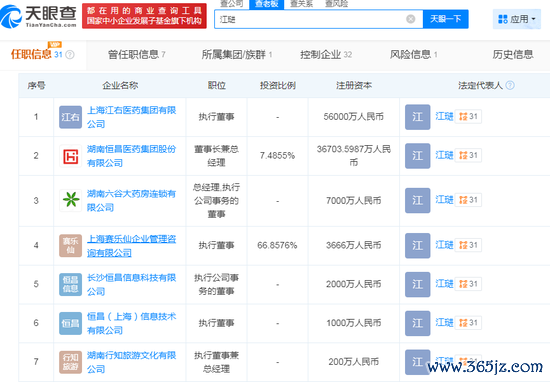
Task: Select the 56000万人民币 registered capital cell
Action: coord(354,117)
